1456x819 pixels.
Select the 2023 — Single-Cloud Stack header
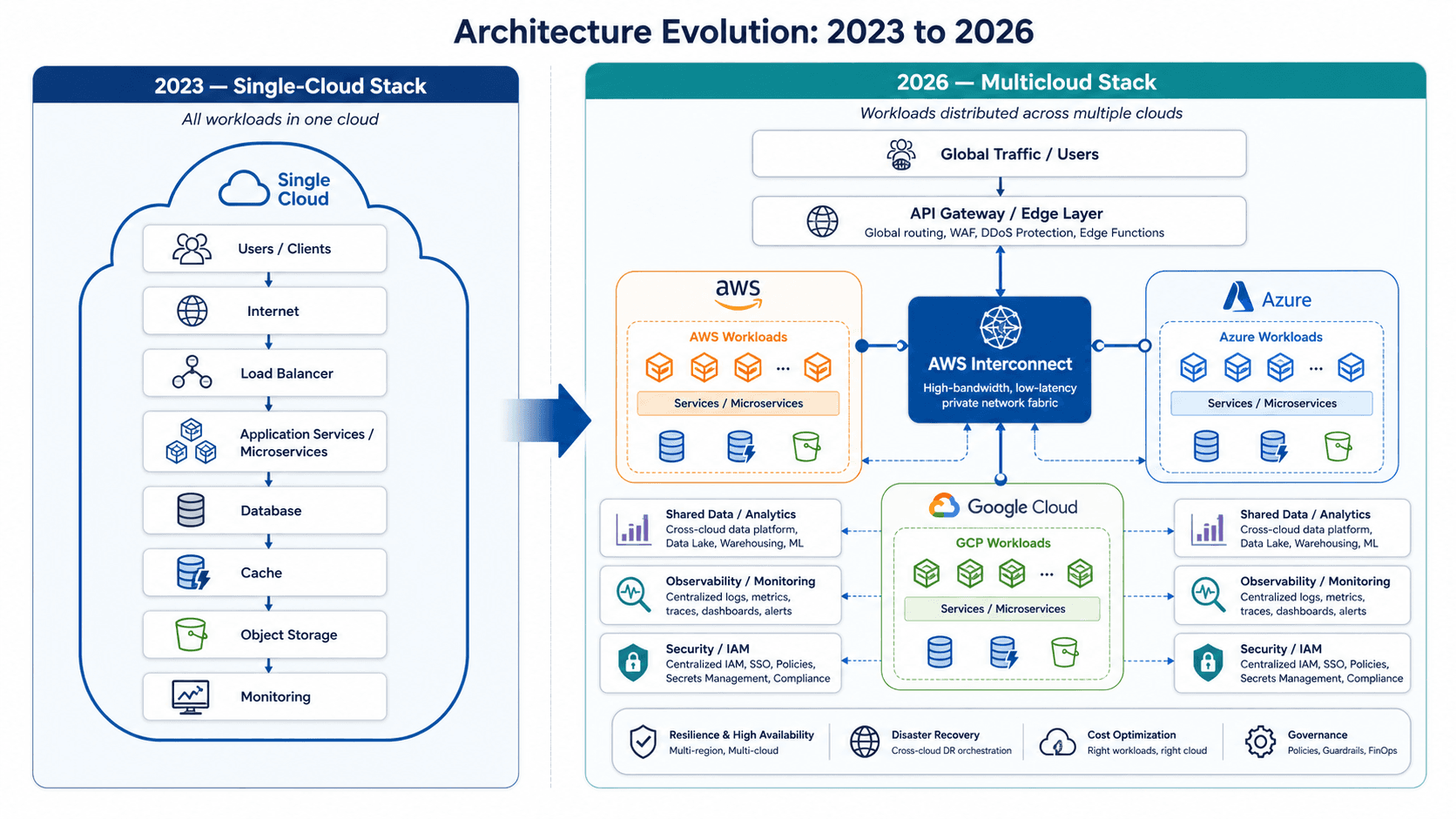(x=276, y=85)
